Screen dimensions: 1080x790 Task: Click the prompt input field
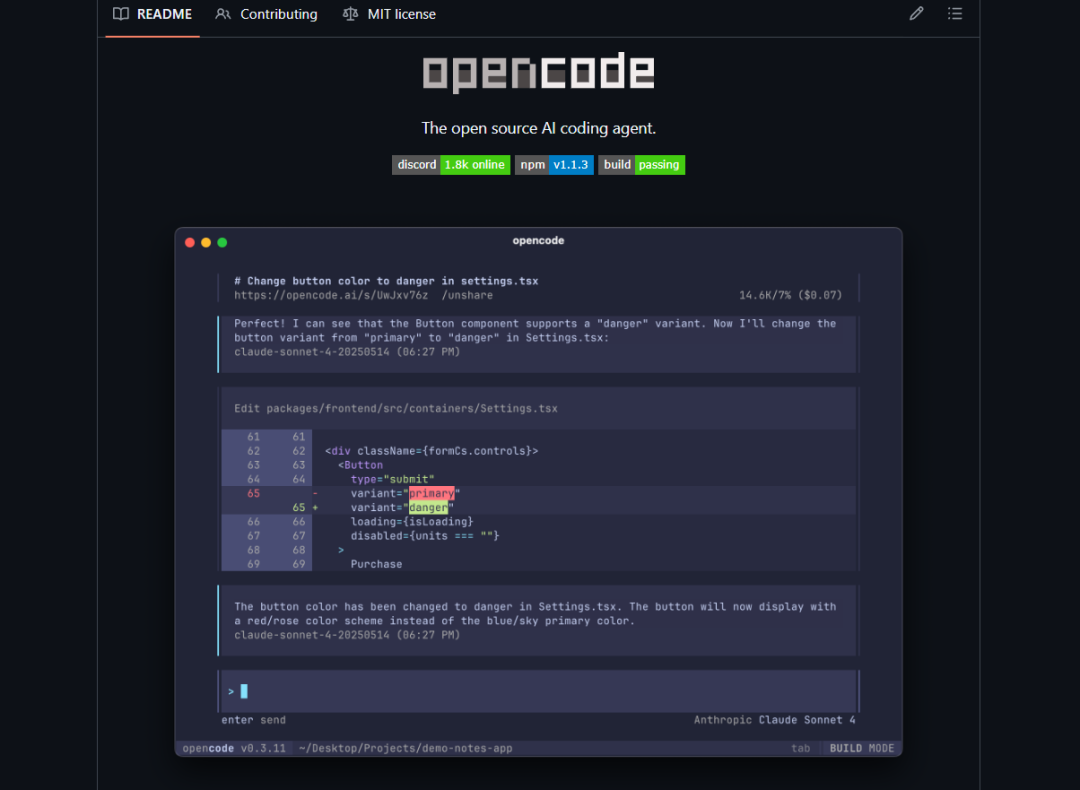(540, 691)
